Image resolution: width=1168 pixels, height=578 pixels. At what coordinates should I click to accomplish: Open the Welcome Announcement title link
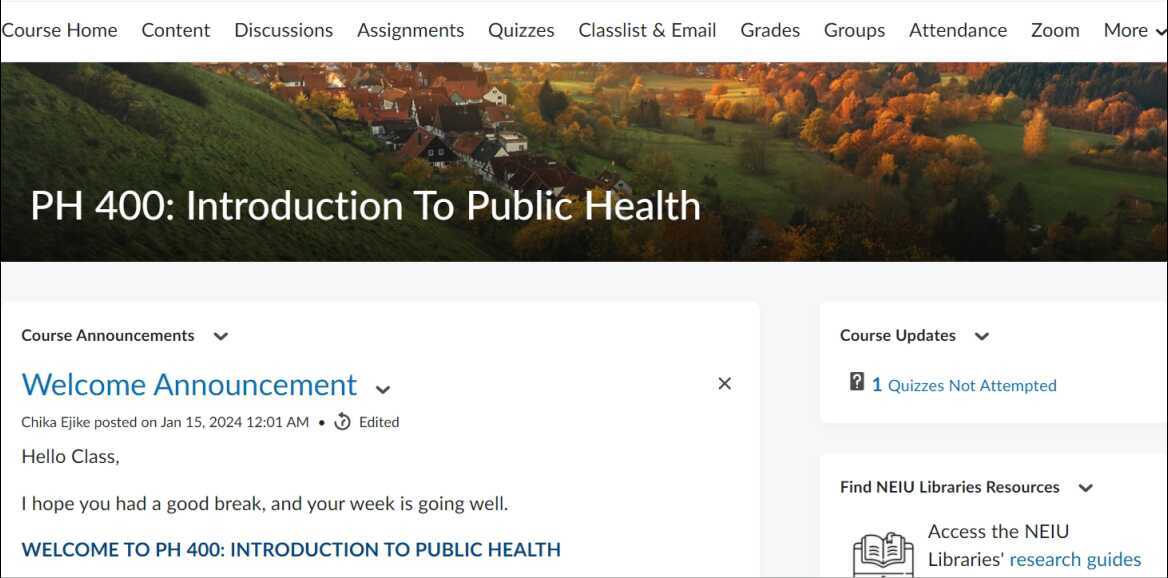click(189, 385)
